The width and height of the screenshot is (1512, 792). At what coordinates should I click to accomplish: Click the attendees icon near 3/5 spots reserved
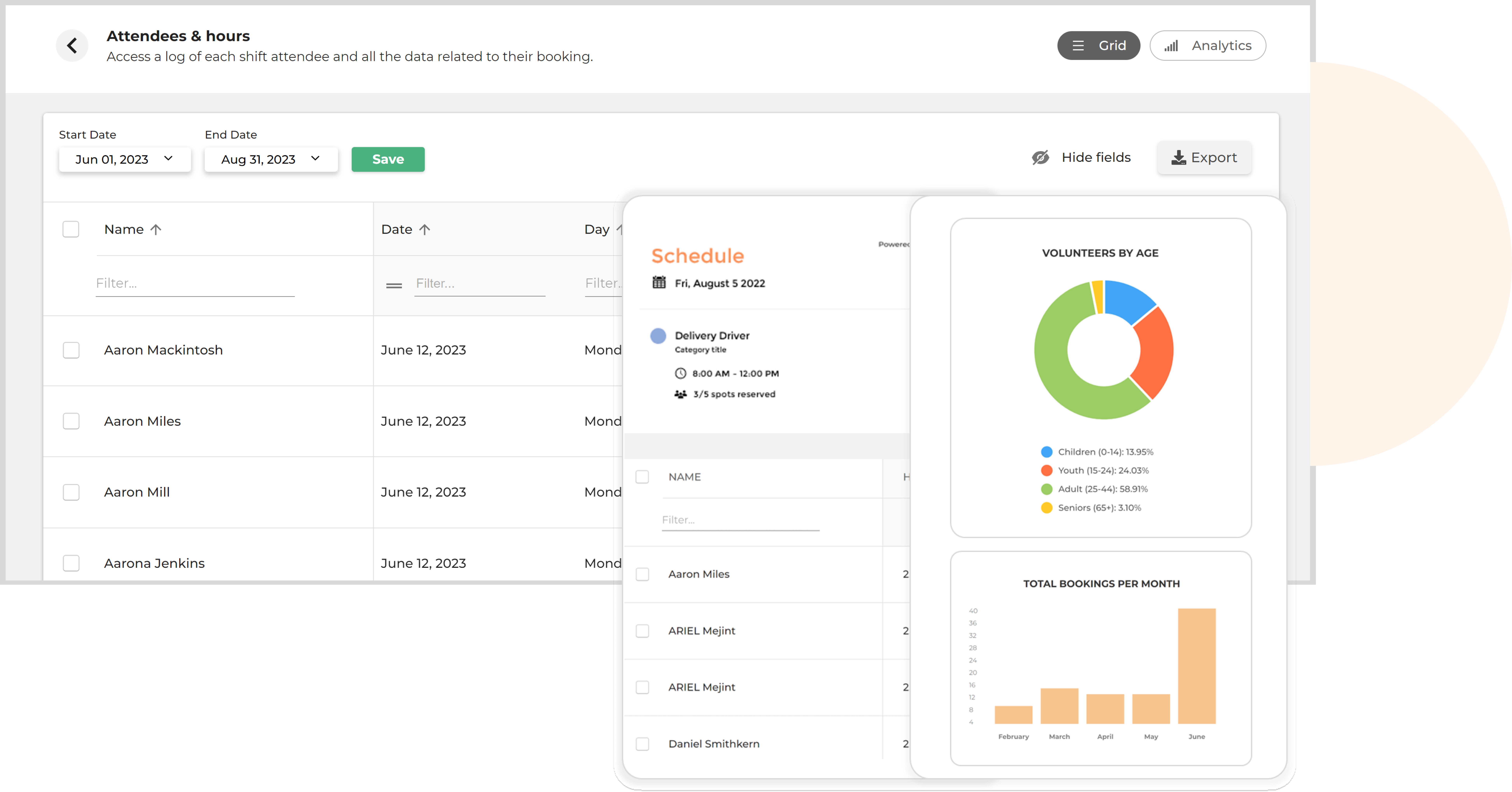[x=681, y=394]
